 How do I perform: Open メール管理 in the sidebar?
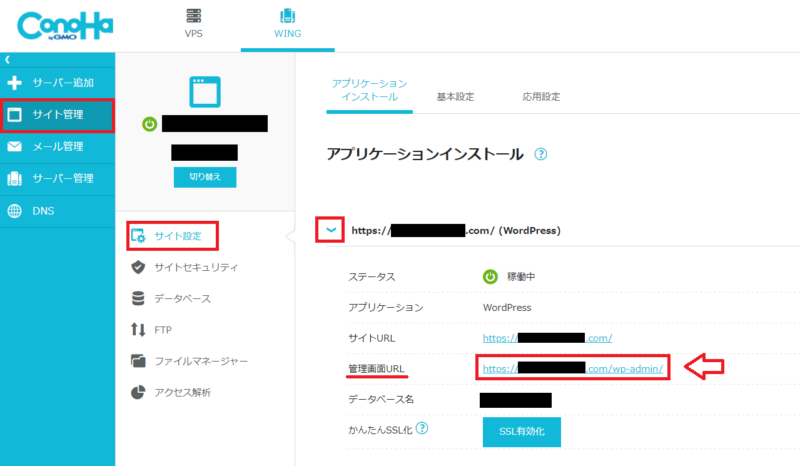coord(58,146)
